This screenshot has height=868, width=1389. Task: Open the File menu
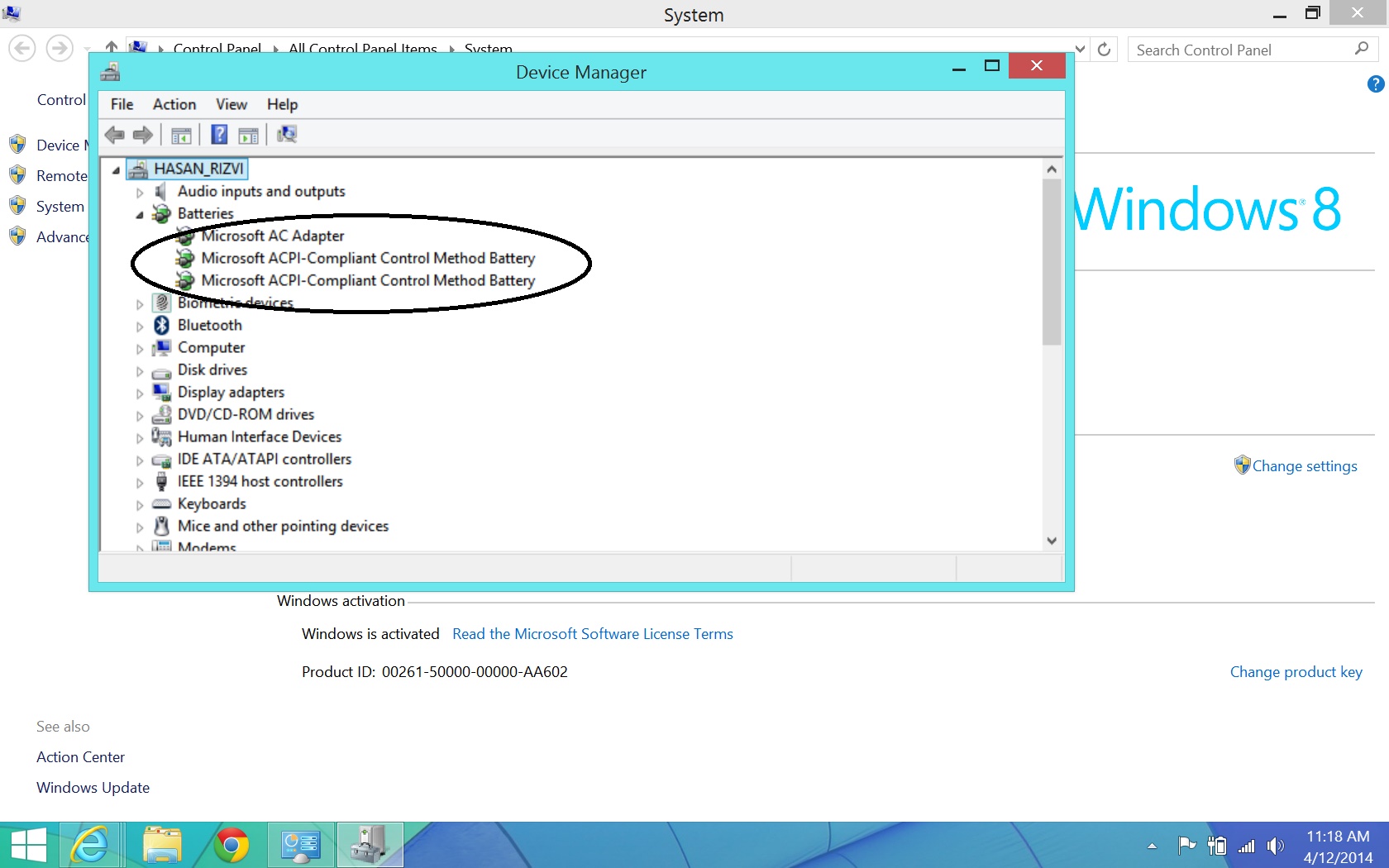pyautogui.click(x=122, y=104)
